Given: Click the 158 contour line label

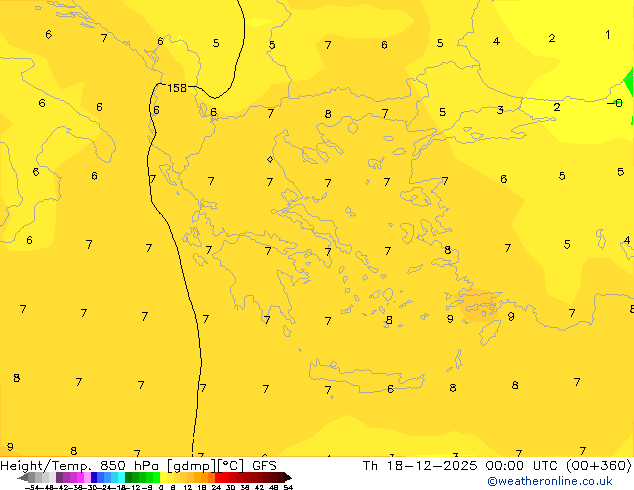Looking at the screenshot, I should pyautogui.click(x=177, y=88).
